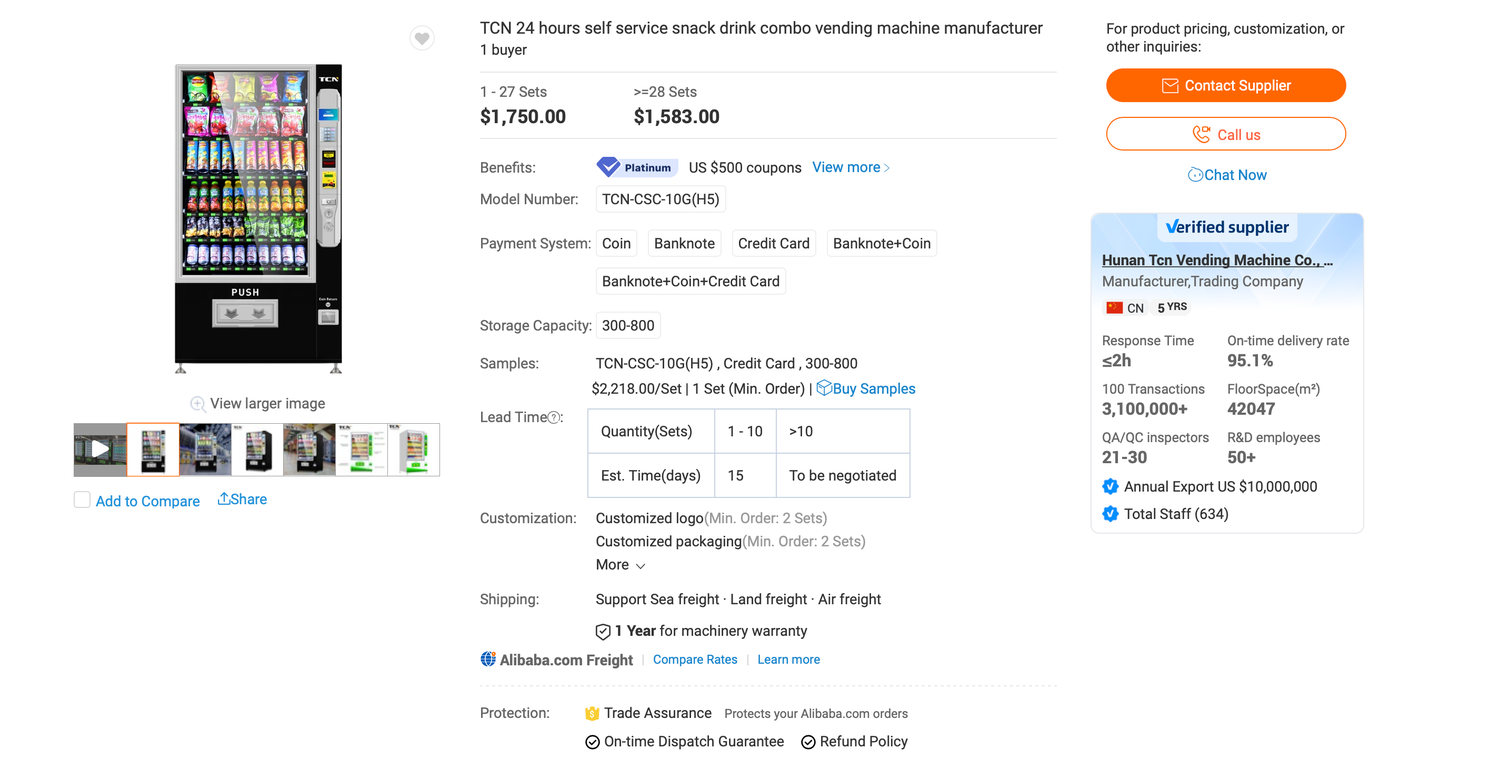Choose the 300-800 storage capacity option

click(628, 325)
